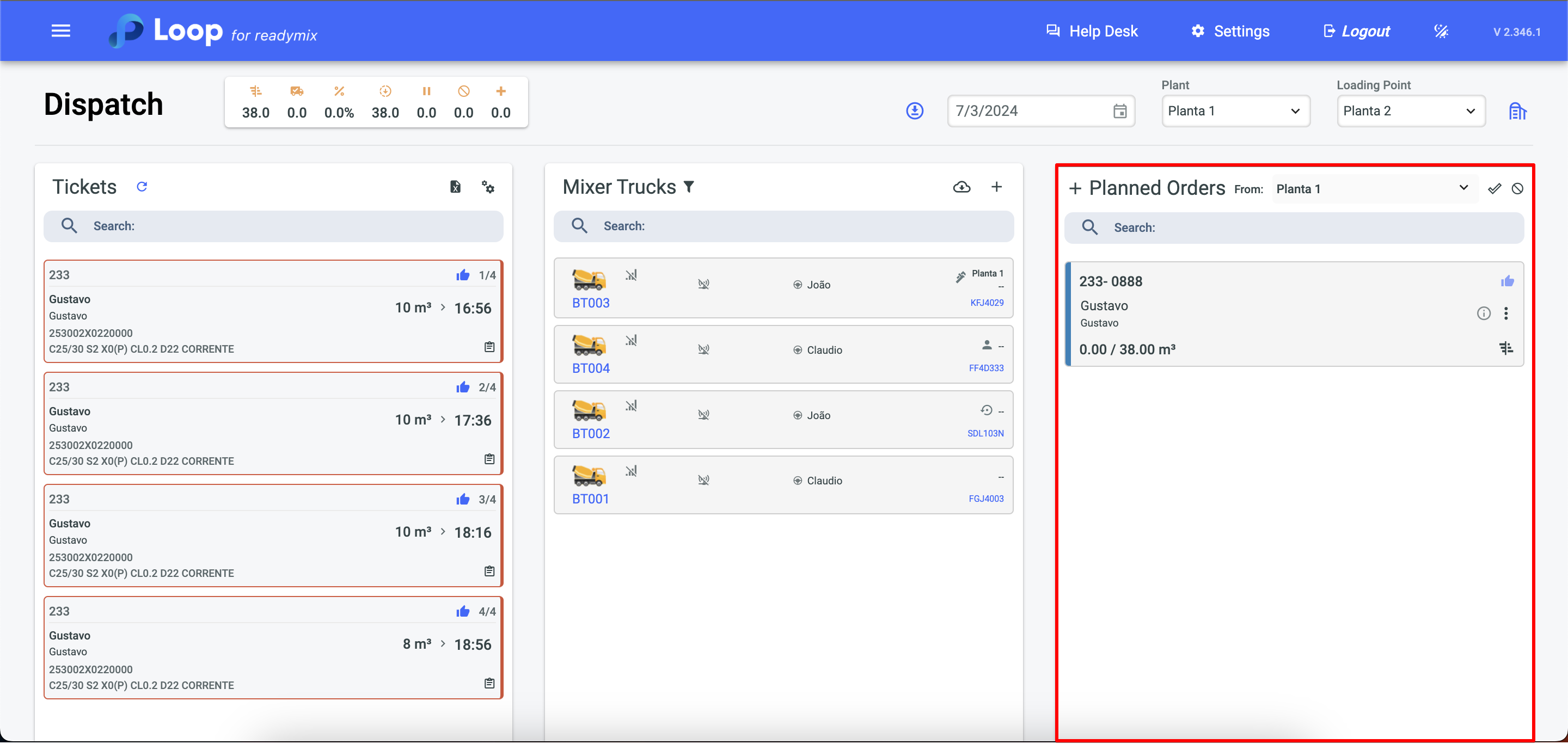Open Tickets panel settings gears
This screenshot has height=744, width=1568.
click(488, 187)
